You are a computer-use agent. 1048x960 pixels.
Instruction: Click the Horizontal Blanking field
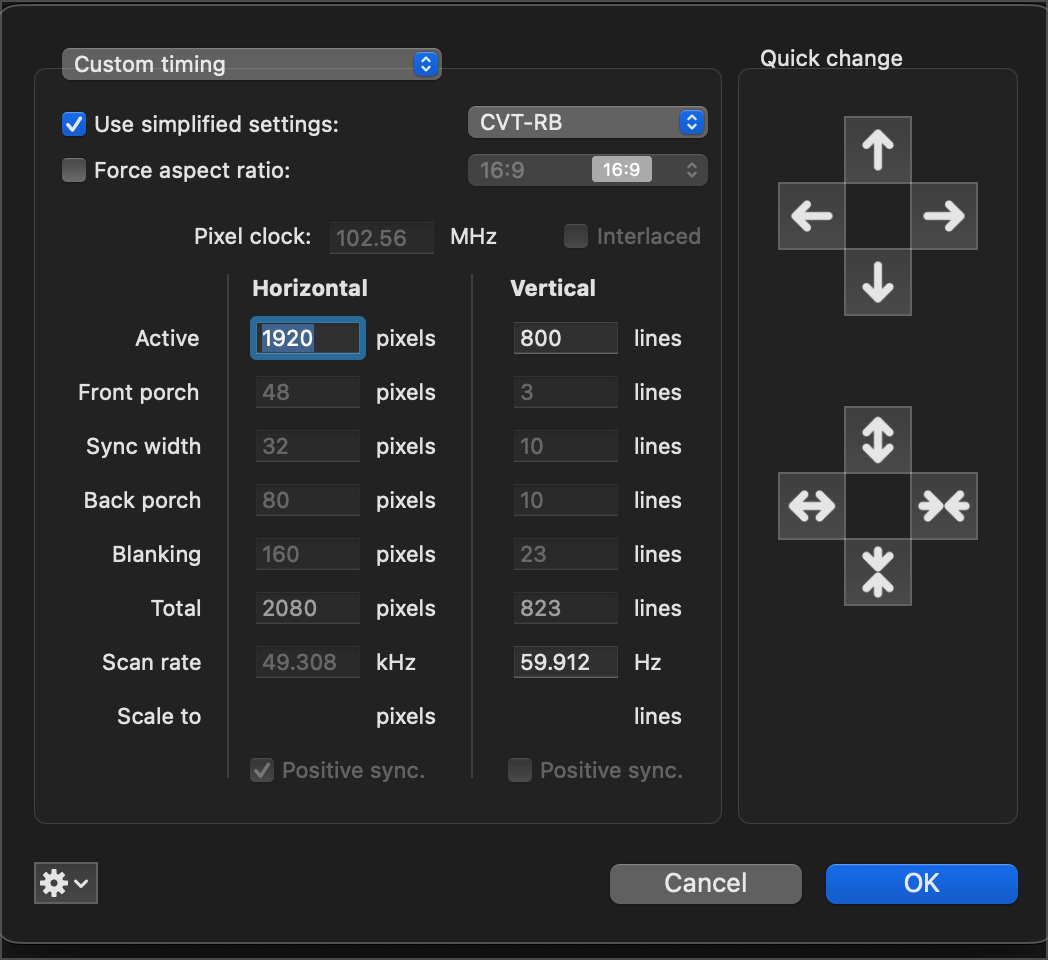[308, 555]
